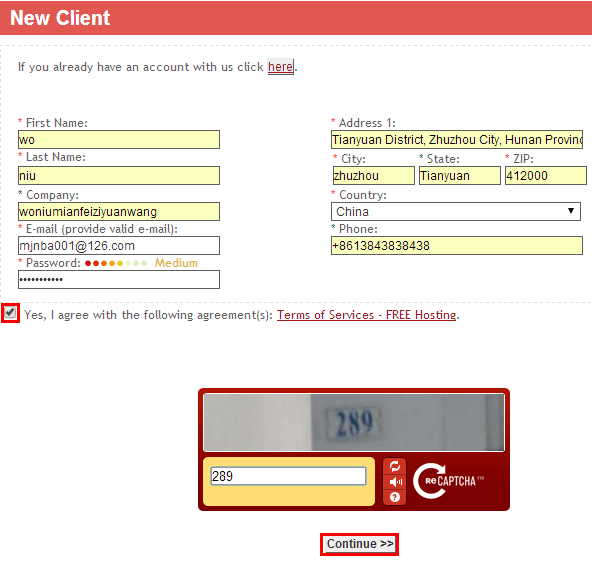Select the Address 1 field
Image resolution: width=592 pixels, height=563 pixels.
[457, 140]
